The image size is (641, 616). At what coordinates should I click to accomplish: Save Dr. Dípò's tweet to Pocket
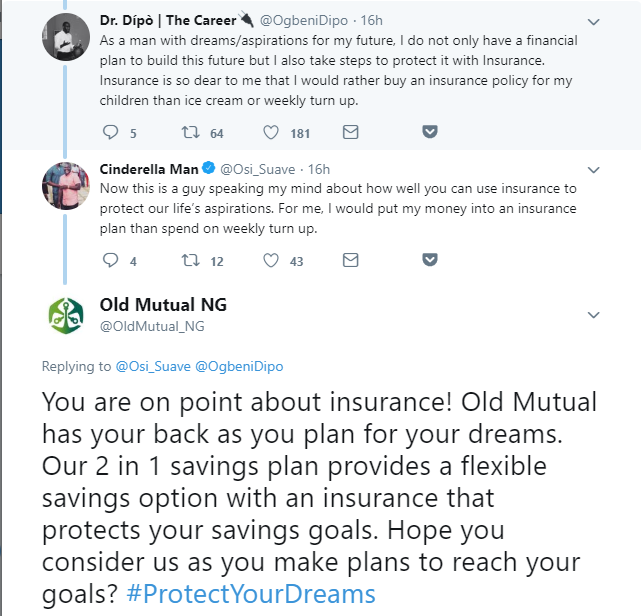[430, 132]
